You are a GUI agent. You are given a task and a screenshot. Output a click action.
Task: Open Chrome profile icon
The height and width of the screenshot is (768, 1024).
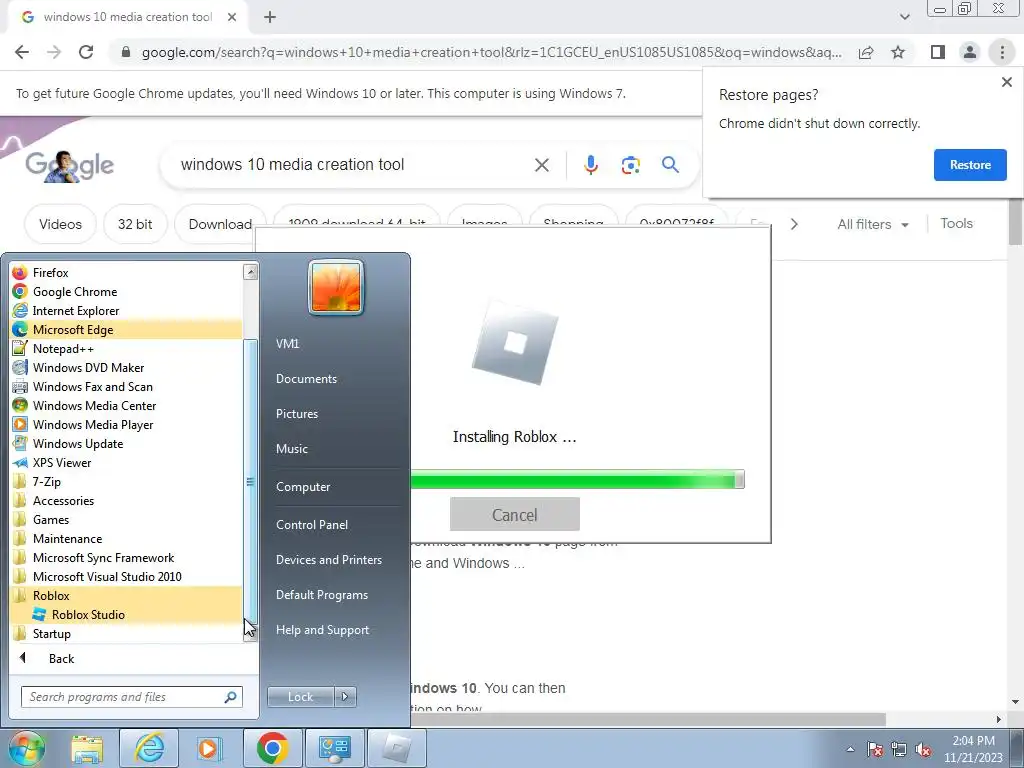coord(970,52)
